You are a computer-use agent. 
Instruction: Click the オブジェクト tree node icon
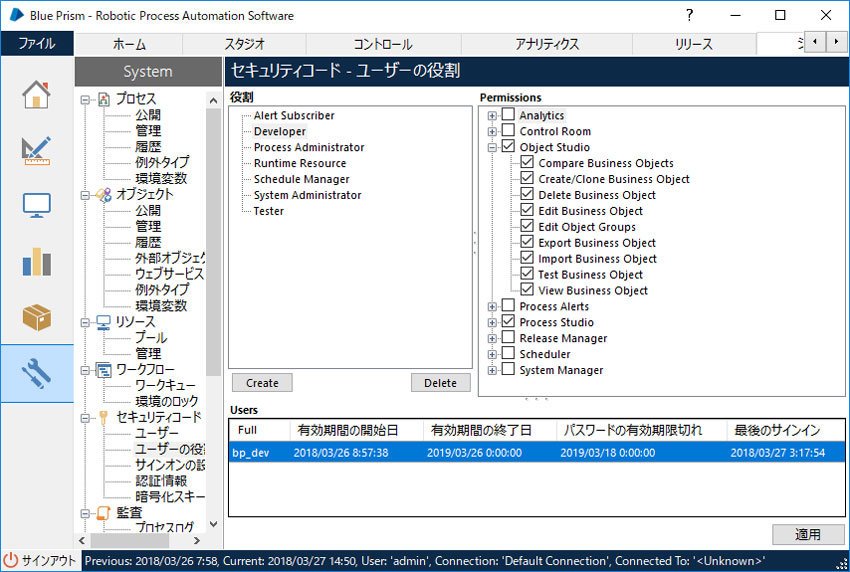point(104,195)
